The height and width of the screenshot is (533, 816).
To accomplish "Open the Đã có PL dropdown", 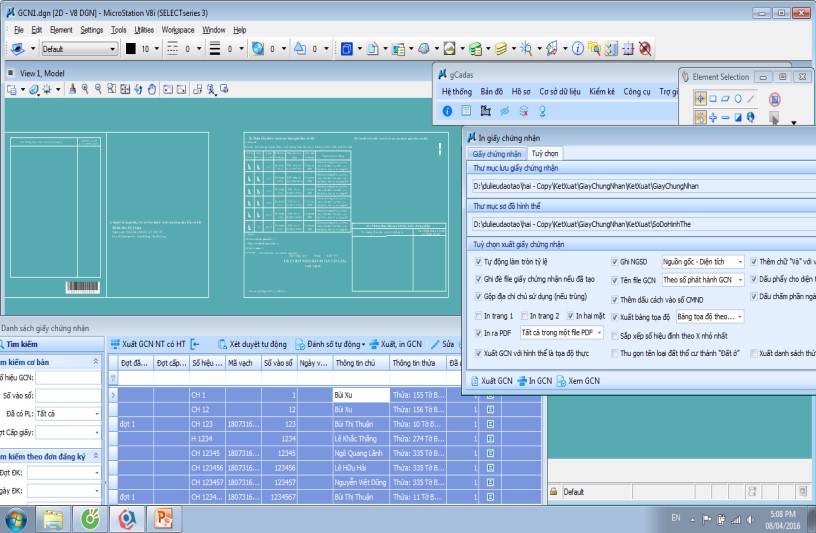I will click(x=96, y=413).
